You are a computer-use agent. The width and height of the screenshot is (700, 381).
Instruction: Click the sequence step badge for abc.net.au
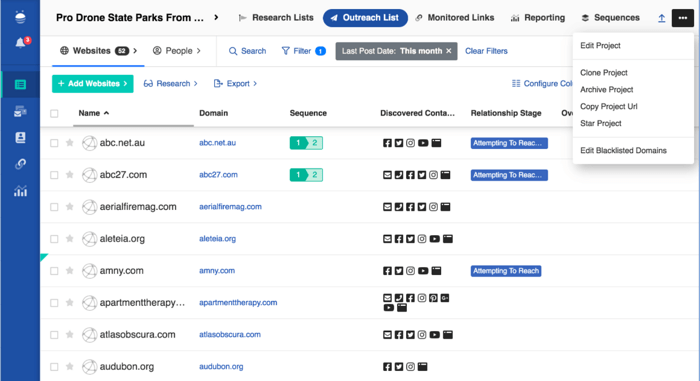306,143
